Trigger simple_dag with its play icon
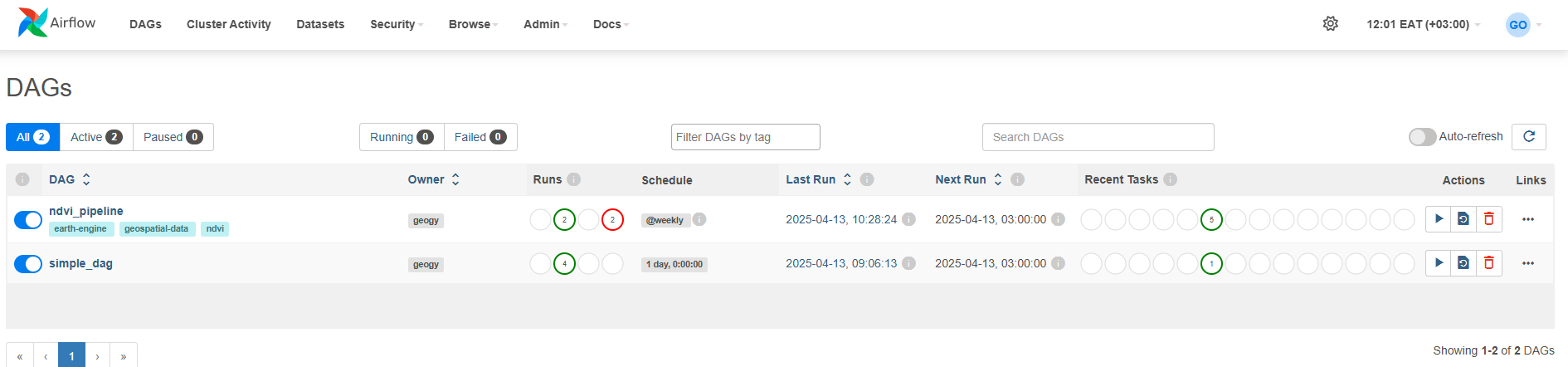Screen dimensions: 1568x367 (x=1439, y=263)
